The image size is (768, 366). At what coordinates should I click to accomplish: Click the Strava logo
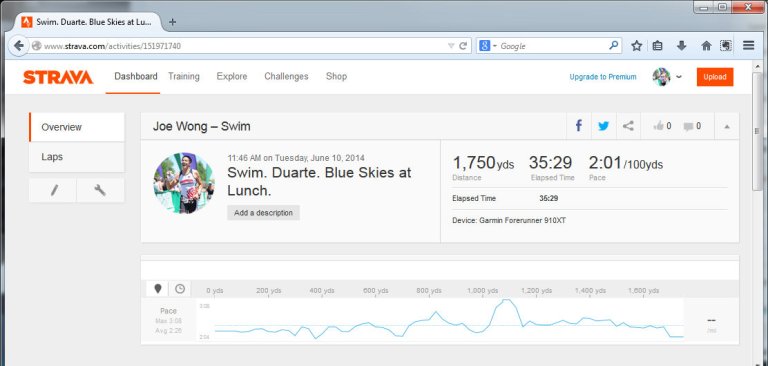click(x=58, y=77)
